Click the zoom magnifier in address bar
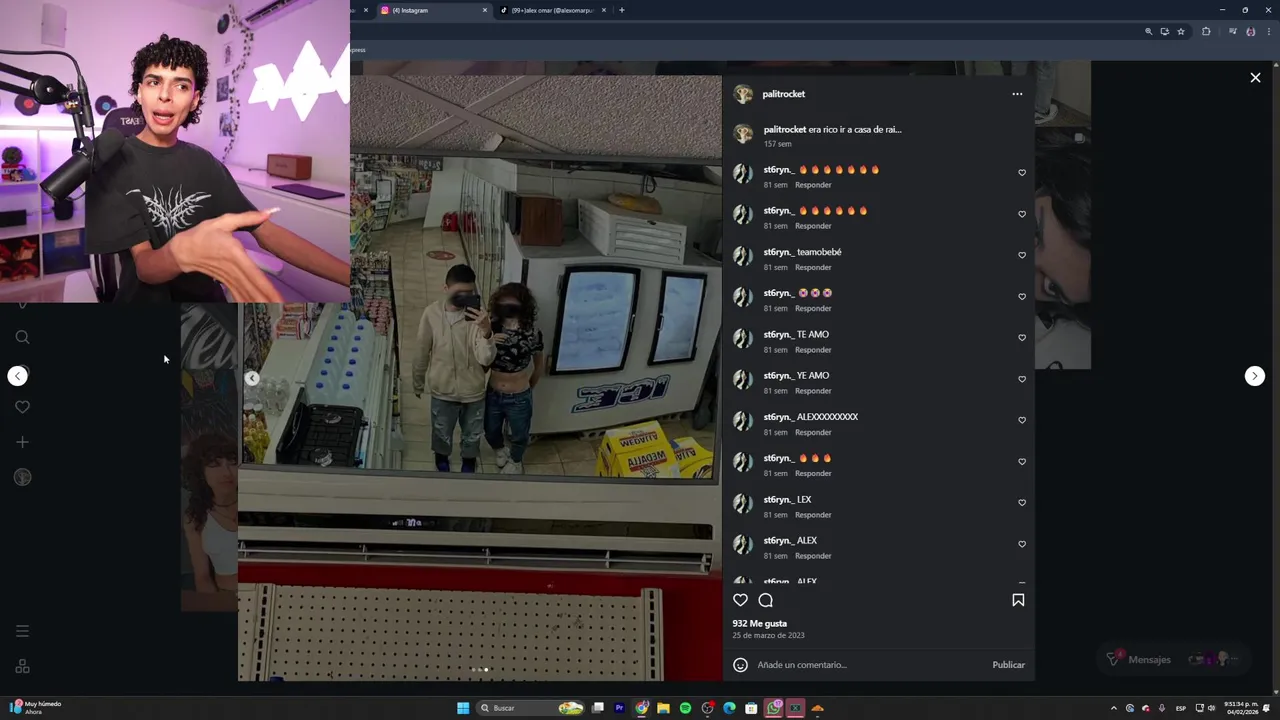Viewport: 1280px width, 720px height. tap(1148, 32)
